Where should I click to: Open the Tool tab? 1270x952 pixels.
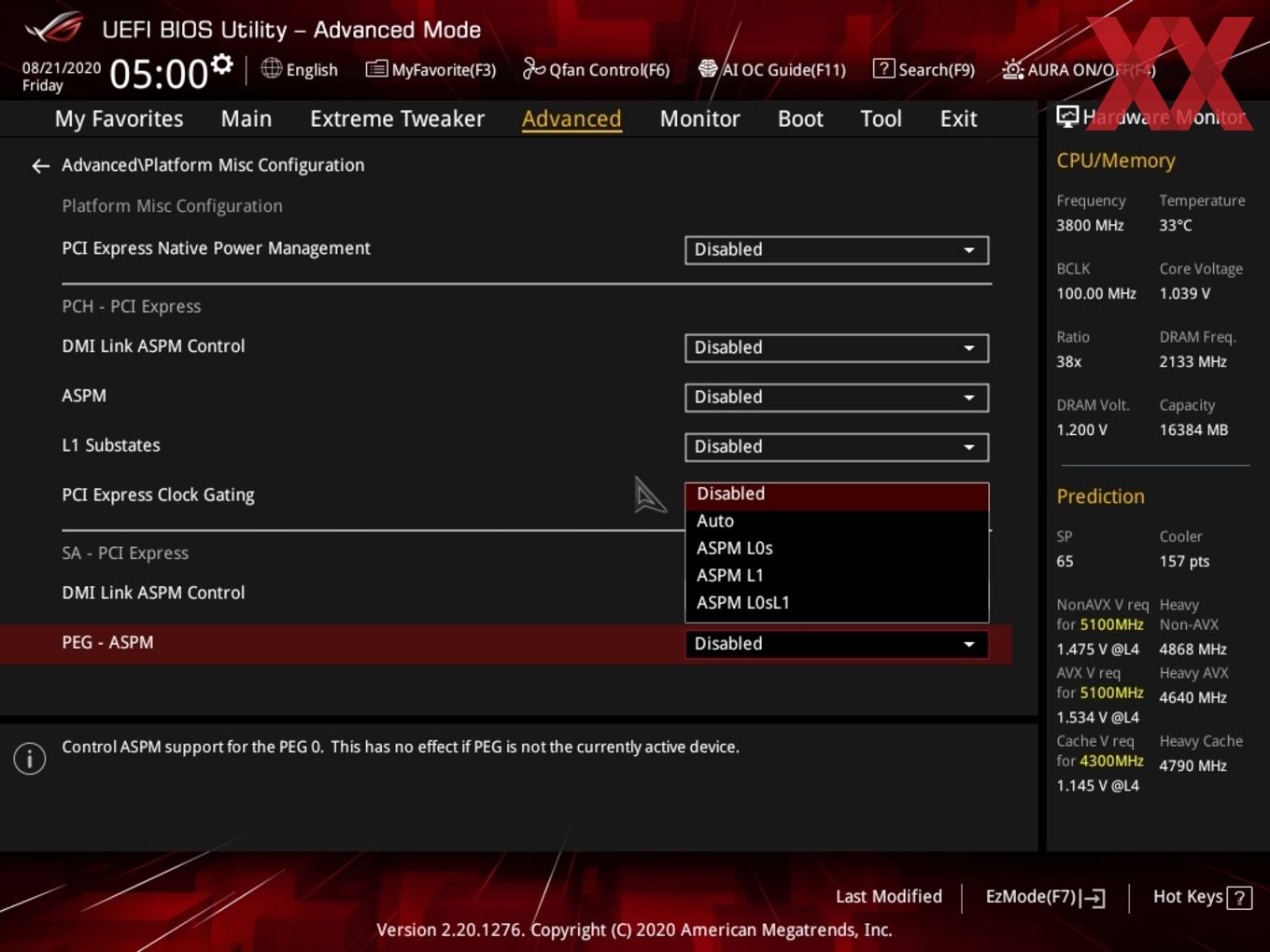tap(881, 119)
